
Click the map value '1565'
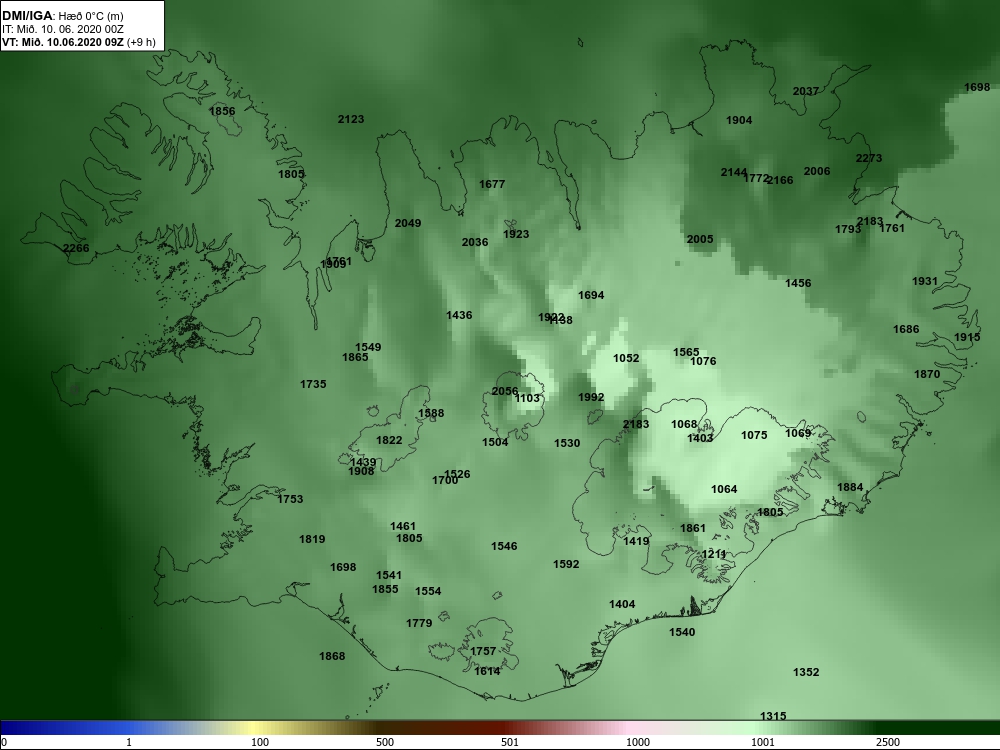[x=686, y=352]
